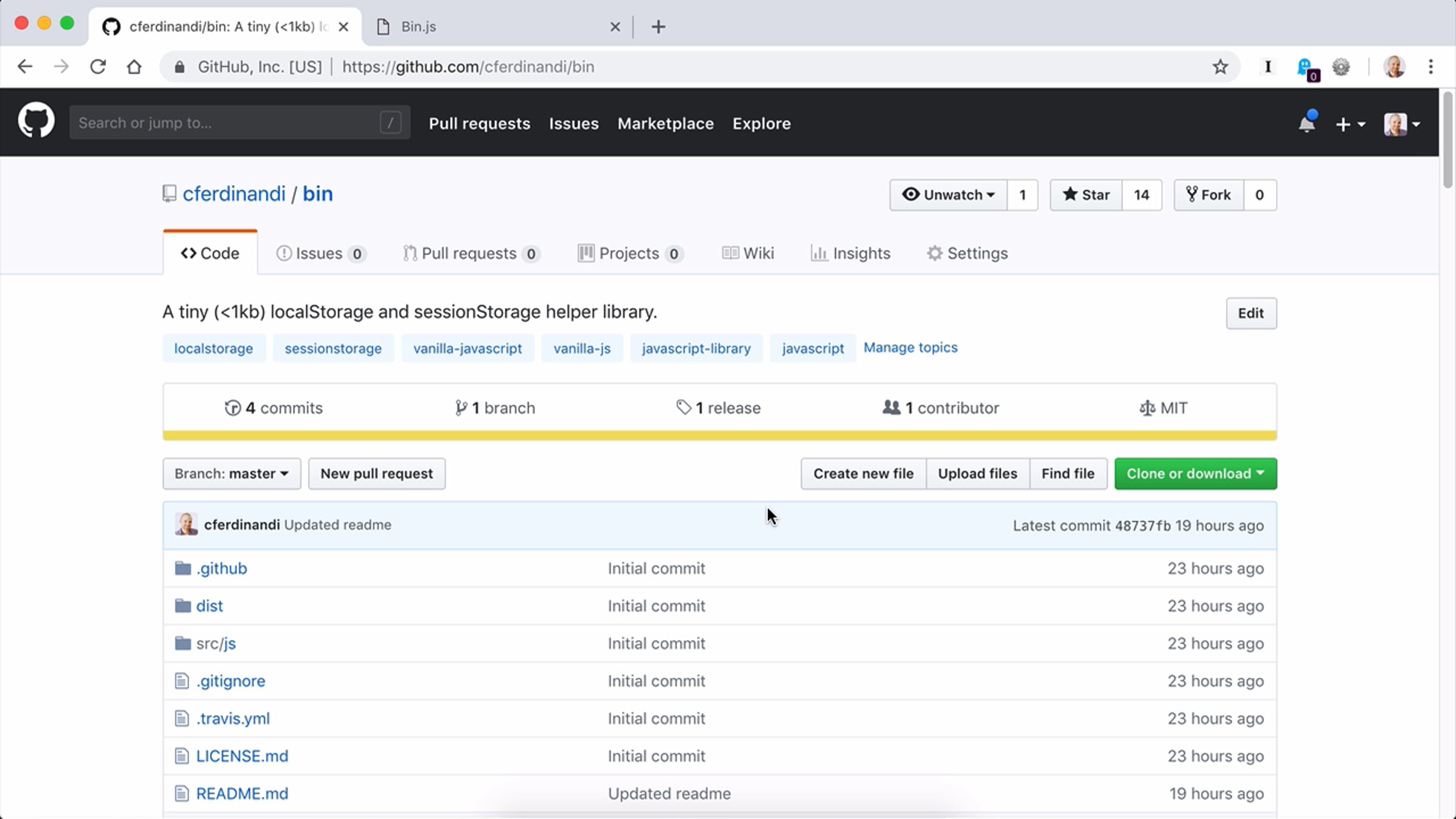Click the site lock icon
Image resolution: width=1456 pixels, height=819 pixels.
[x=180, y=67]
